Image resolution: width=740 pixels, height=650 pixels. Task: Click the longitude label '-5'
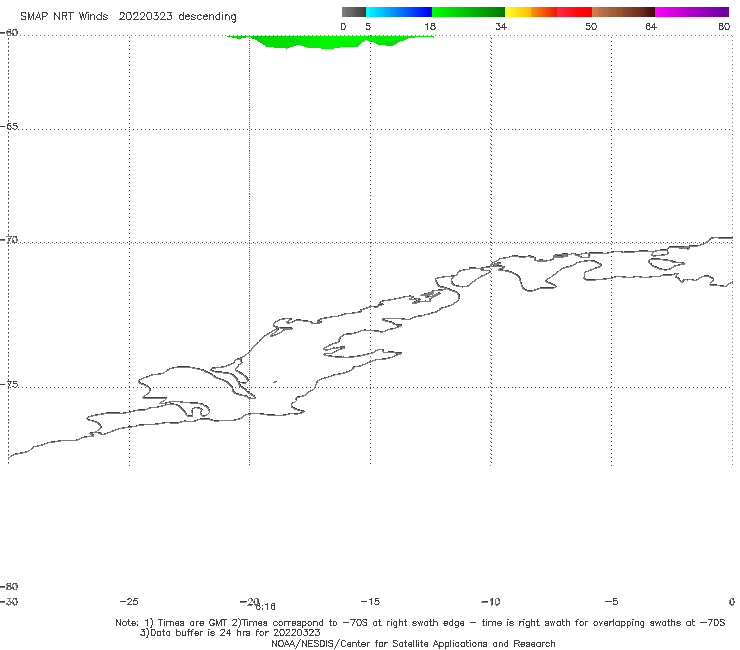tap(611, 602)
